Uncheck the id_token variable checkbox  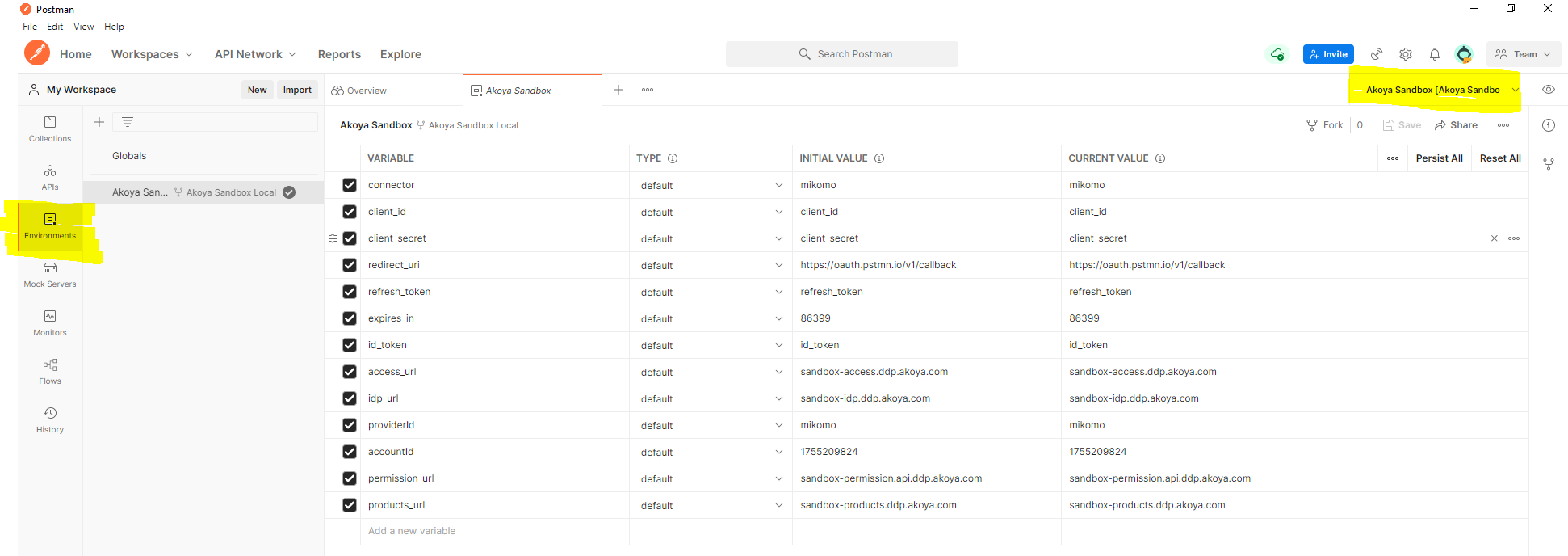(x=350, y=345)
